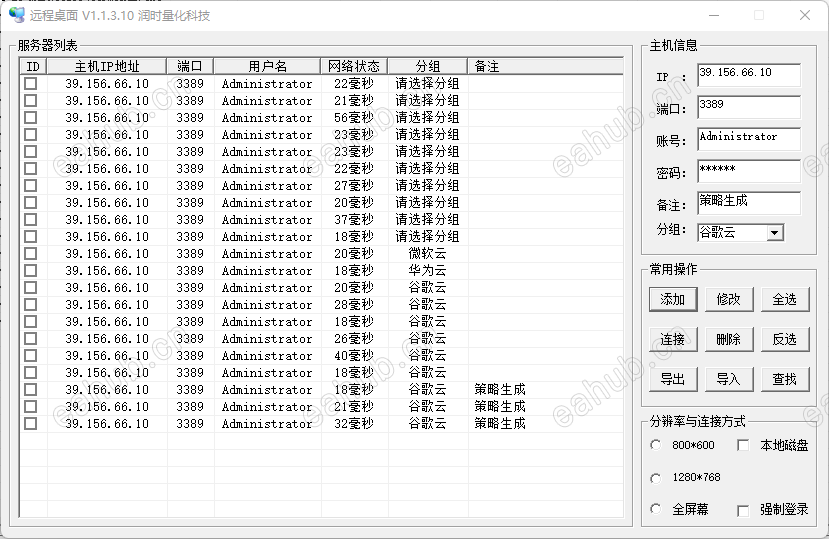The height and width of the screenshot is (539, 829).
Task: Click 策略生成 note in the 21毫秒 谷歌云 row
Action: point(500,406)
